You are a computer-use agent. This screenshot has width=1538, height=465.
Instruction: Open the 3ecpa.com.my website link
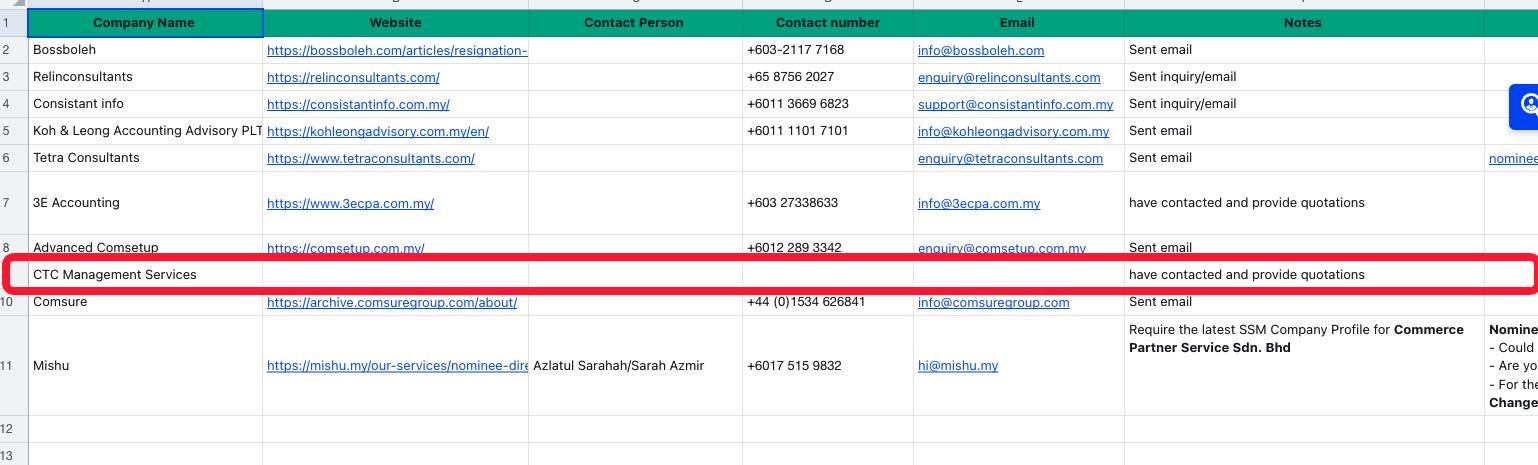click(x=350, y=203)
